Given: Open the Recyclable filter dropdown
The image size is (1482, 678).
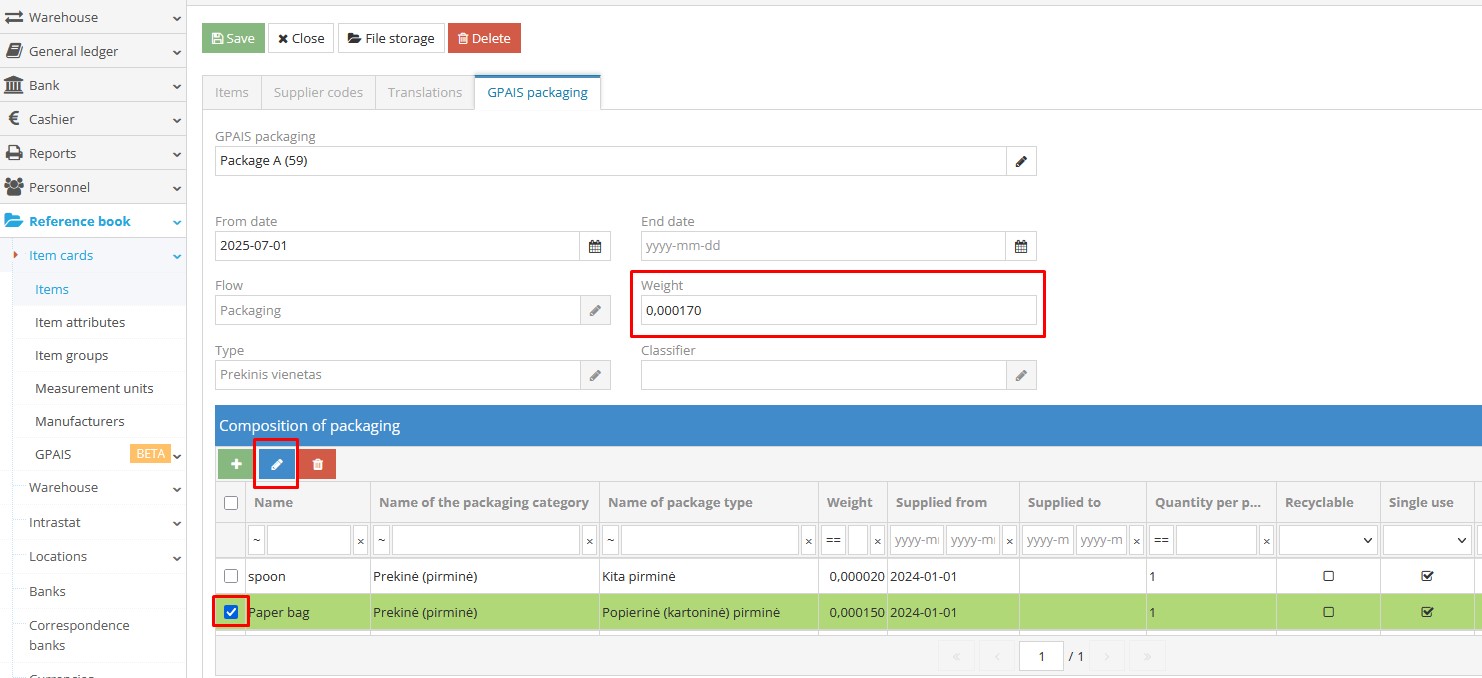Looking at the screenshot, I should [1327, 540].
